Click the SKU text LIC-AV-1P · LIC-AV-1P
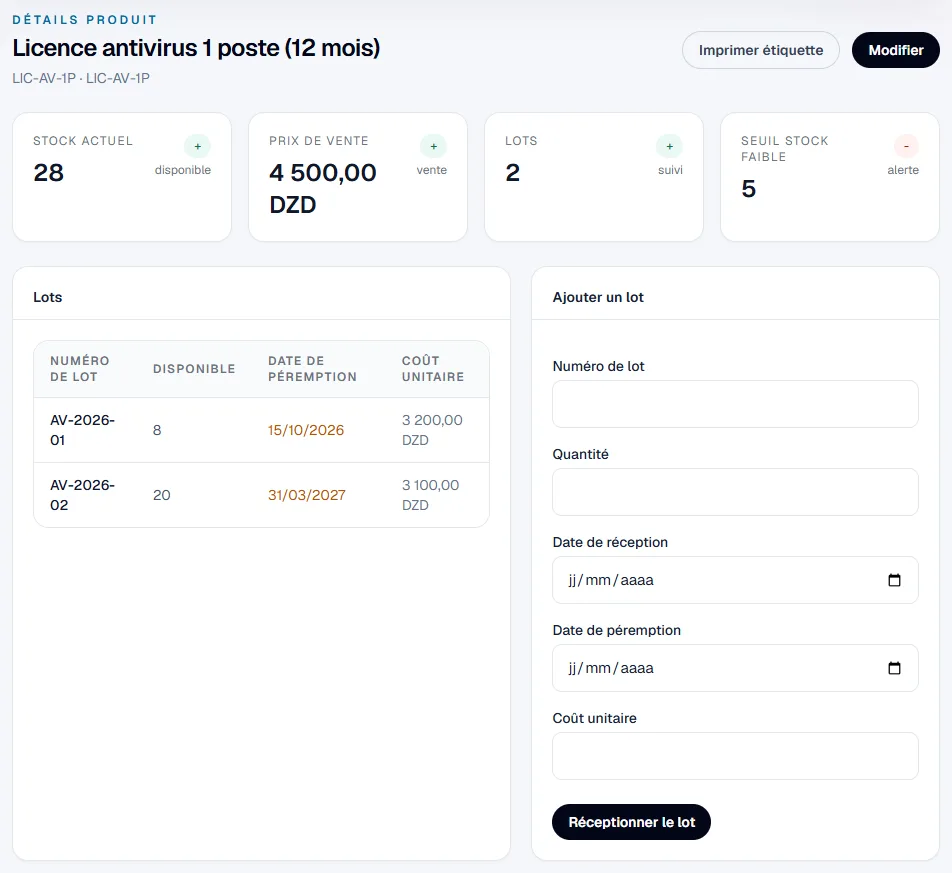The height and width of the screenshot is (873, 952). (x=81, y=78)
